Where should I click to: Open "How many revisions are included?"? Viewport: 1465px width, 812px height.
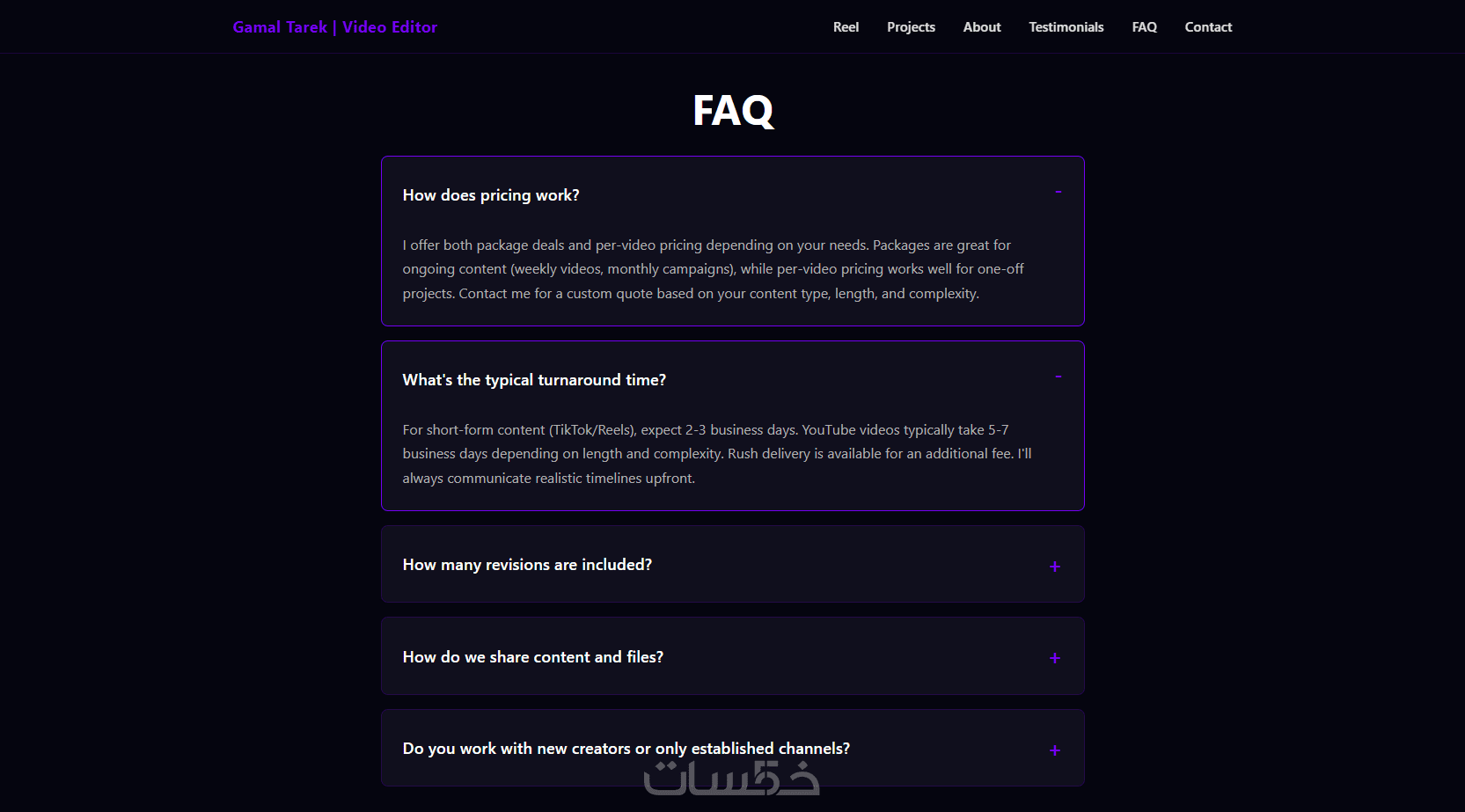click(x=527, y=565)
